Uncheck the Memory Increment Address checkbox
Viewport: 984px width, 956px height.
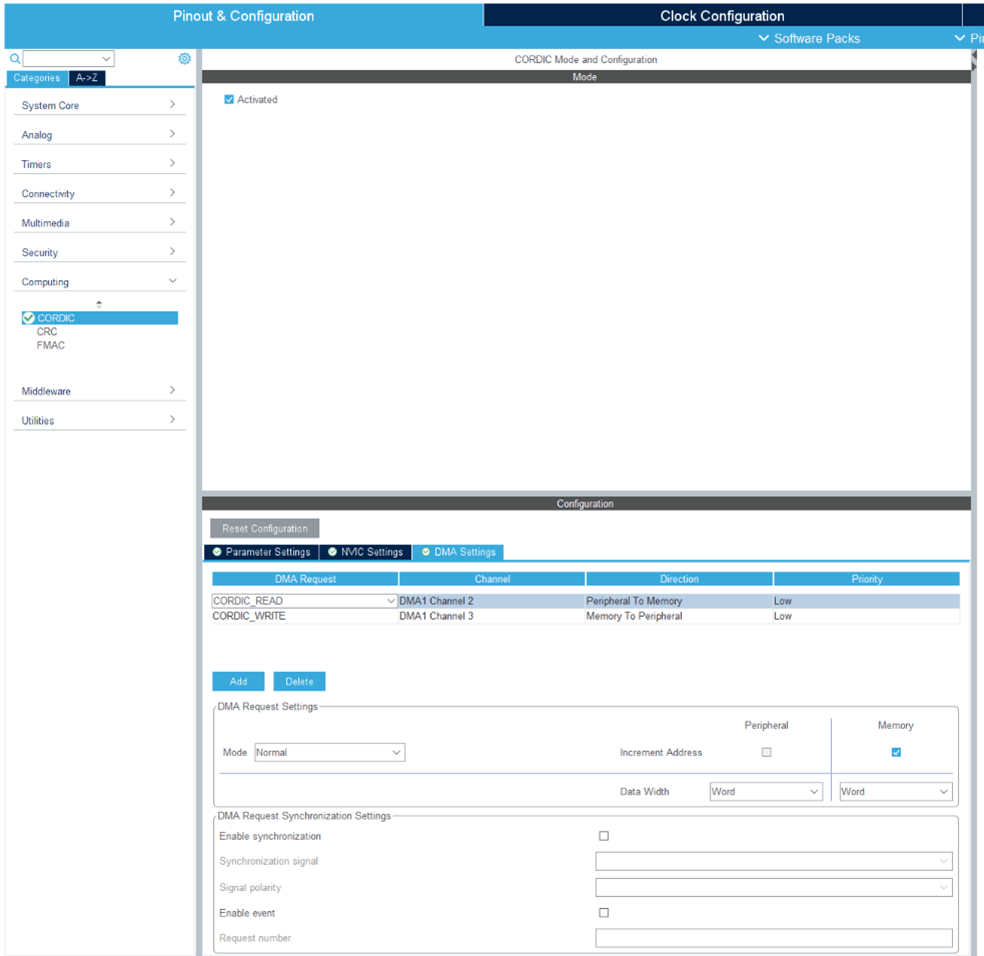point(896,752)
